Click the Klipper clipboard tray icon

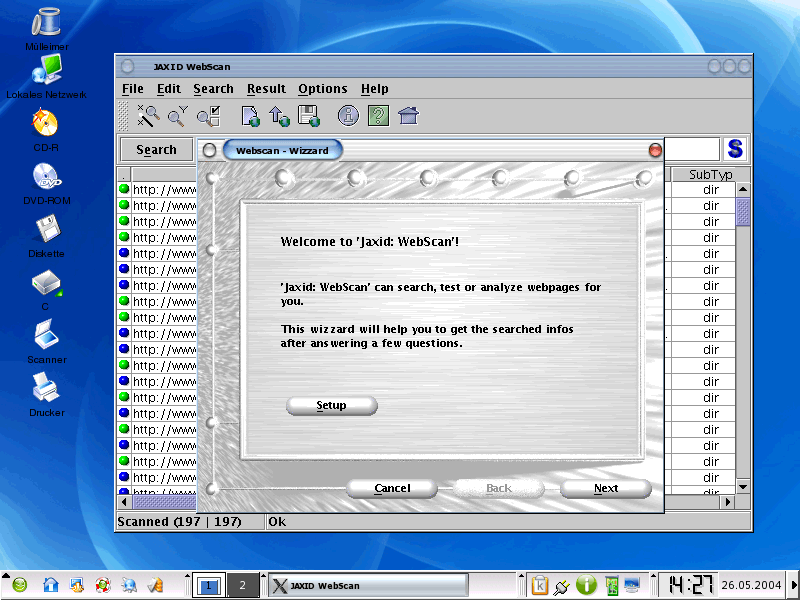(x=540, y=585)
